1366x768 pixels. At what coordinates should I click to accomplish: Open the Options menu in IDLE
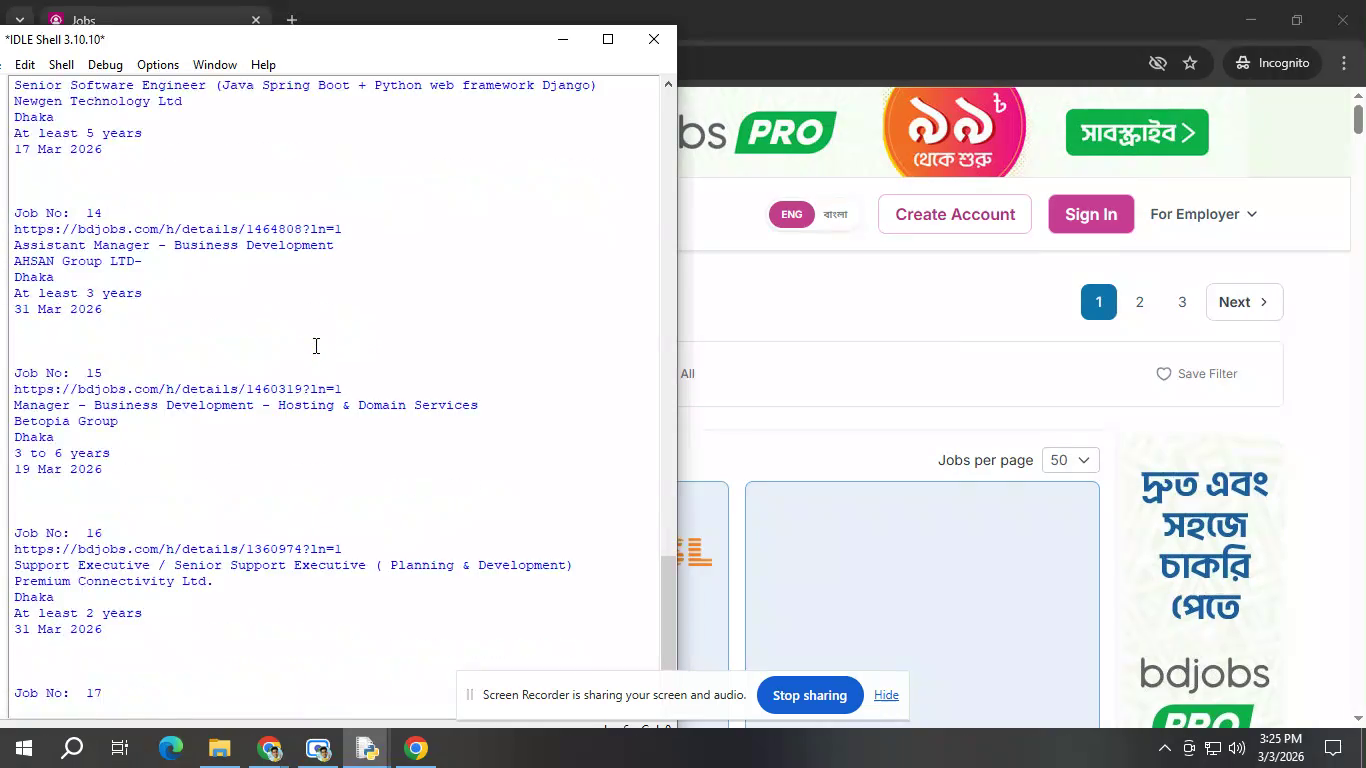pyautogui.click(x=158, y=65)
